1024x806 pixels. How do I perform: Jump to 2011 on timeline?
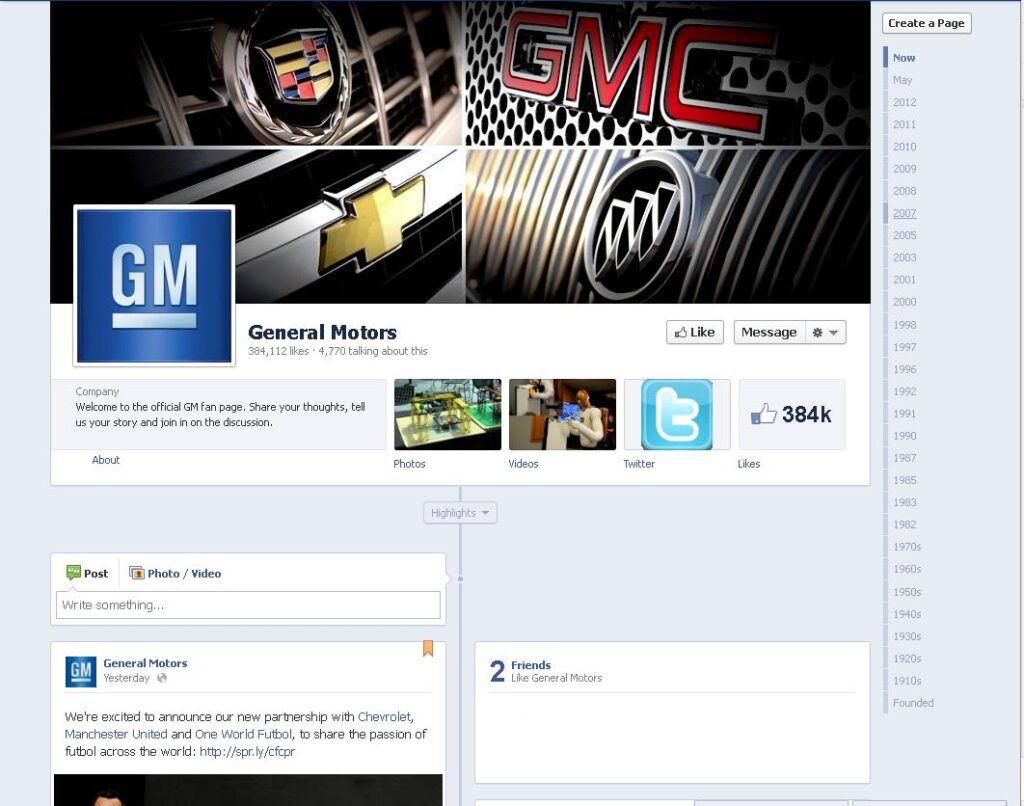pyautogui.click(x=904, y=124)
